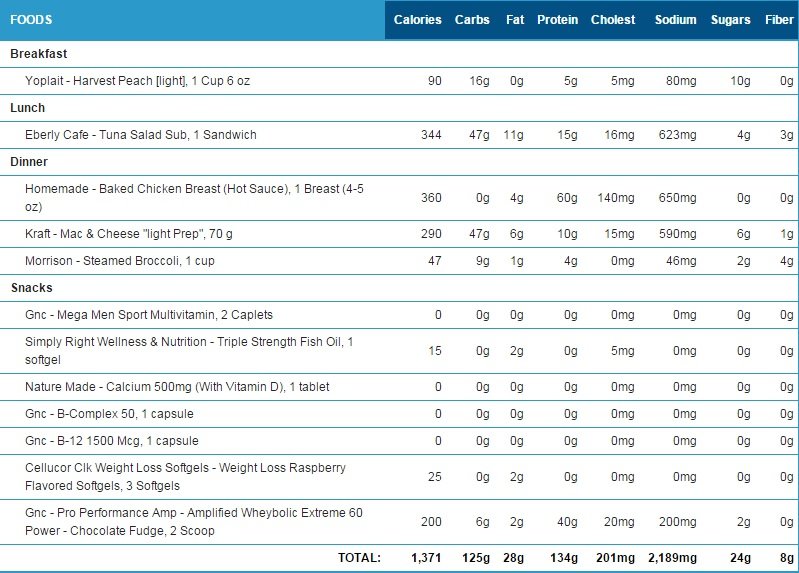The height and width of the screenshot is (573, 799).
Task: Click total calories value 1,371
Action: click(426, 558)
